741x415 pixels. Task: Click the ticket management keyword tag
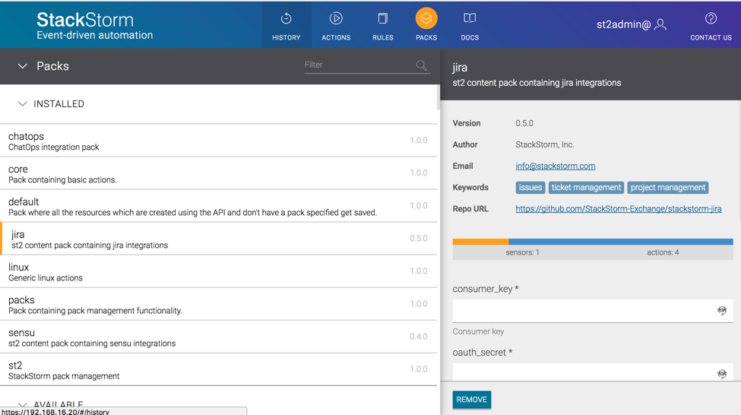pyautogui.click(x=586, y=188)
